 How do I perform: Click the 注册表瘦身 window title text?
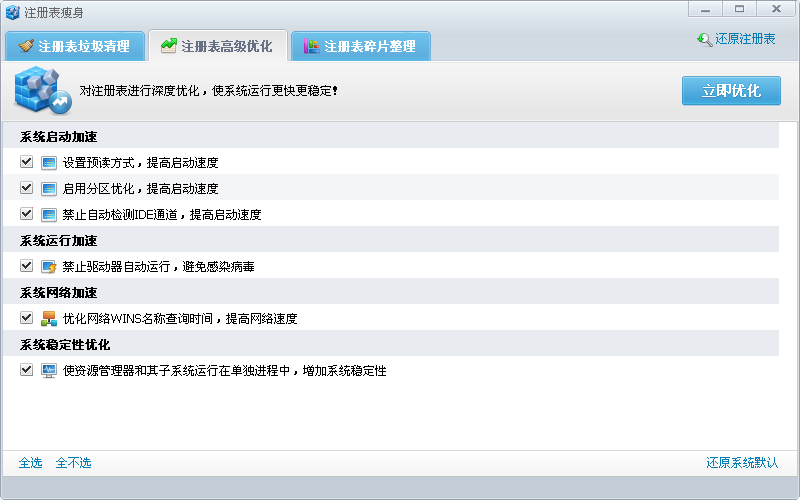coord(54,12)
